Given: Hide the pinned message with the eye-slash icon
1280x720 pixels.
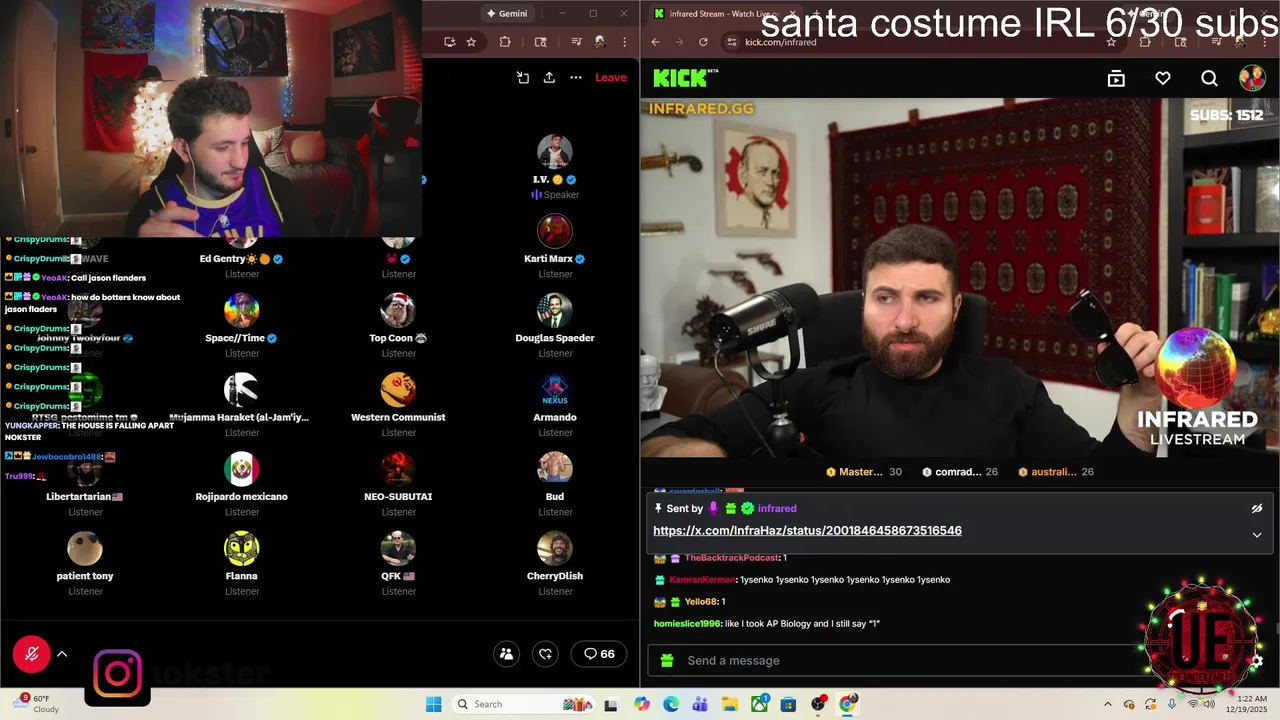Looking at the screenshot, I should [x=1257, y=509].
